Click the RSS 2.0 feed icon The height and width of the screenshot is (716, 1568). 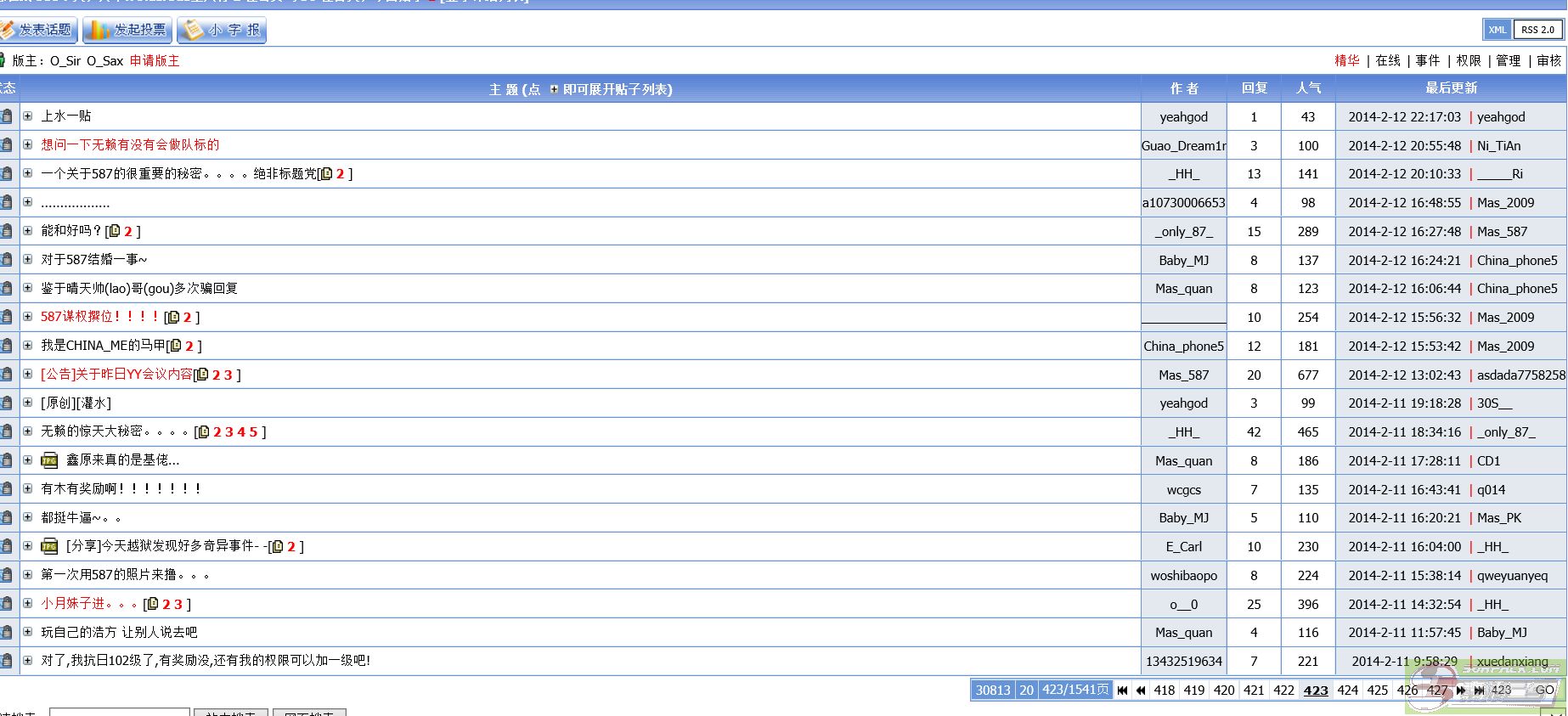coord(1537,30)
